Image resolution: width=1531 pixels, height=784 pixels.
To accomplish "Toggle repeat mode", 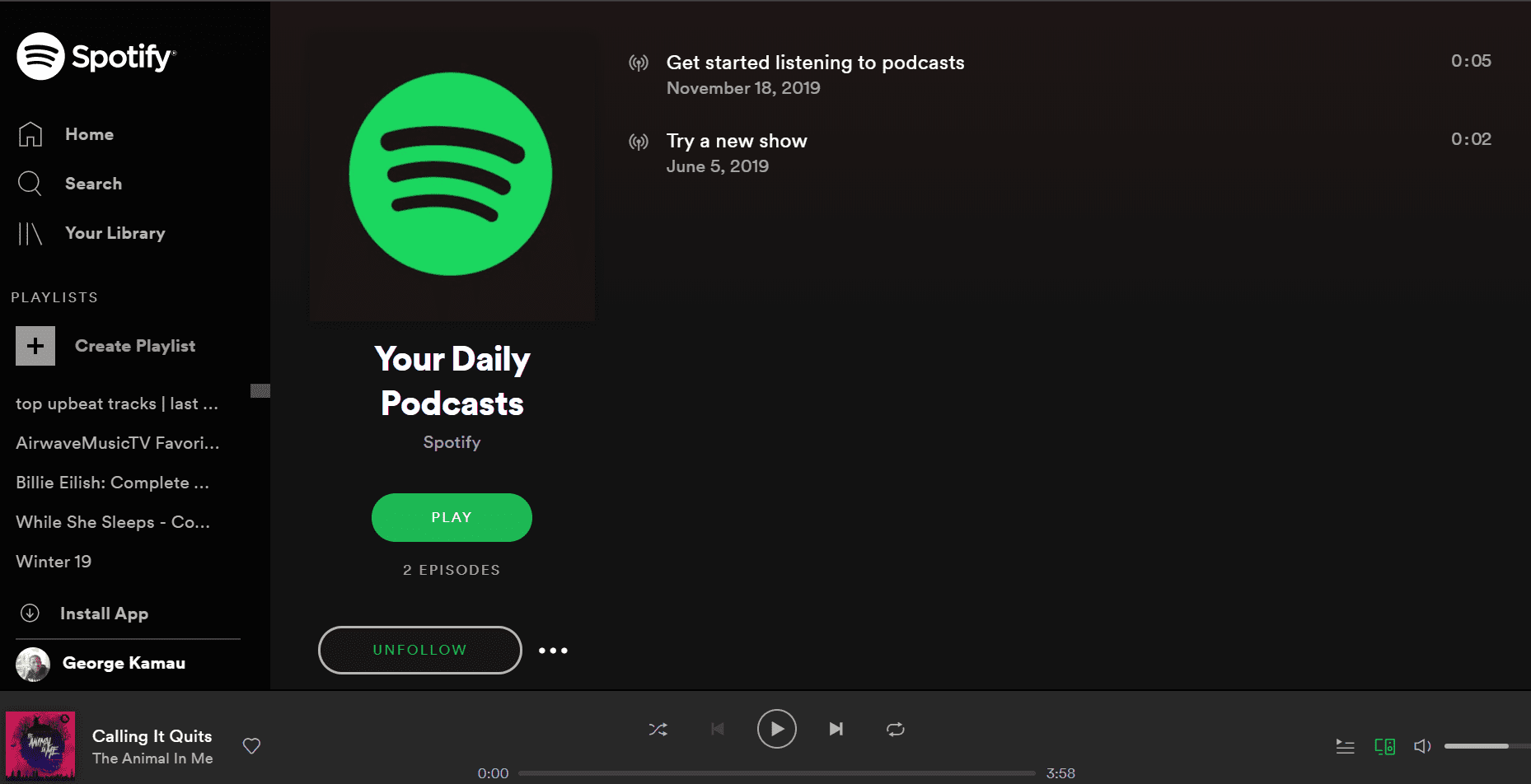I will point(896,730).
